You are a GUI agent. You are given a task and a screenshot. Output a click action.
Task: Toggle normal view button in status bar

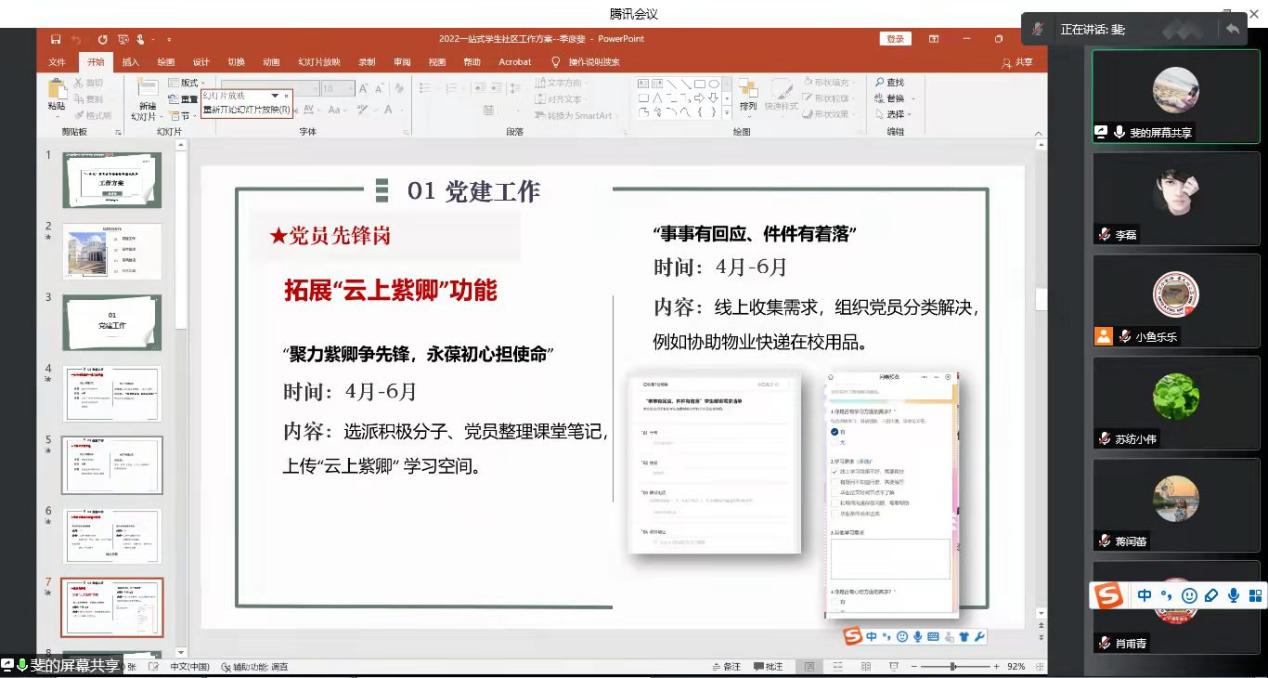[x=809, y=666]
